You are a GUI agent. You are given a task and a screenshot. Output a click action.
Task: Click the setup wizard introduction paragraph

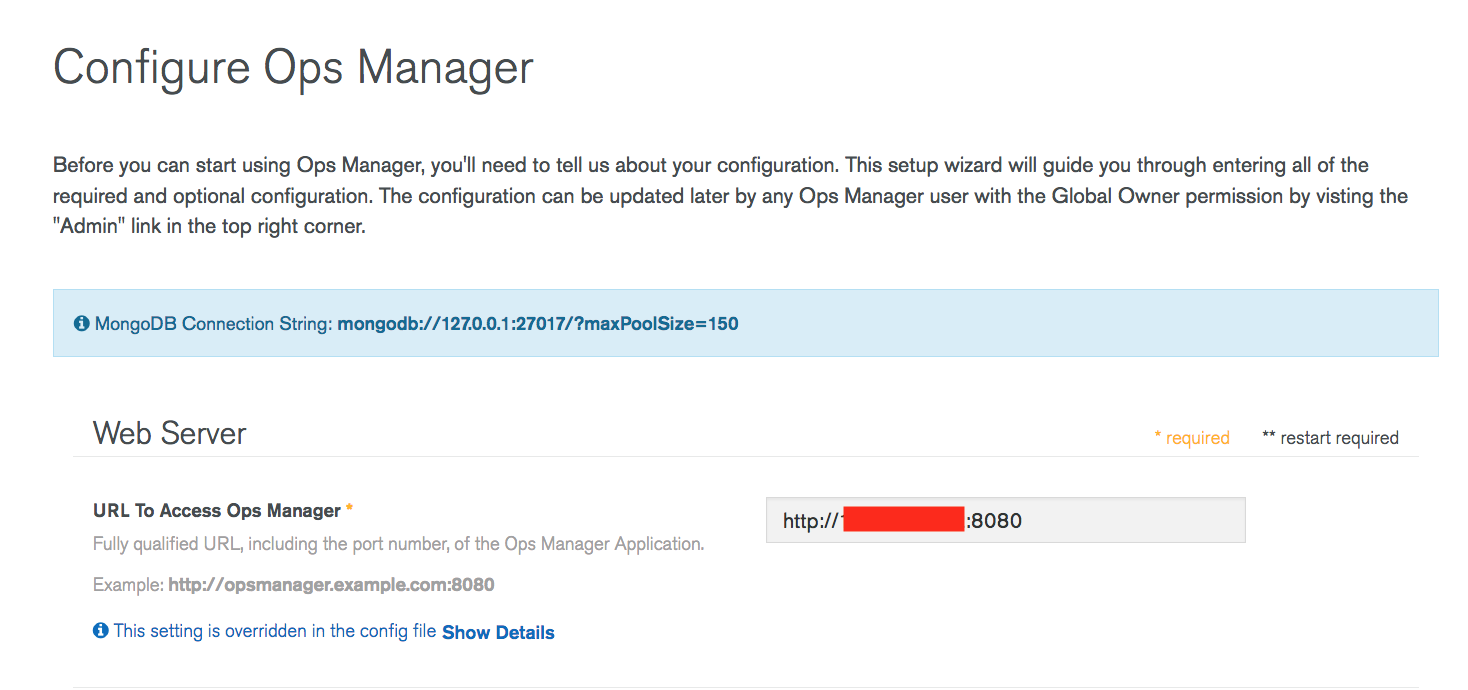(x=730, y=196)
